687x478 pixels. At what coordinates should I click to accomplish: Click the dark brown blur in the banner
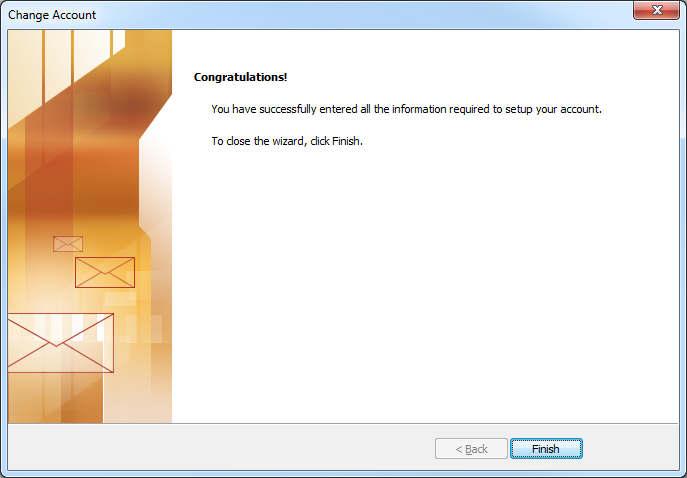131,106
